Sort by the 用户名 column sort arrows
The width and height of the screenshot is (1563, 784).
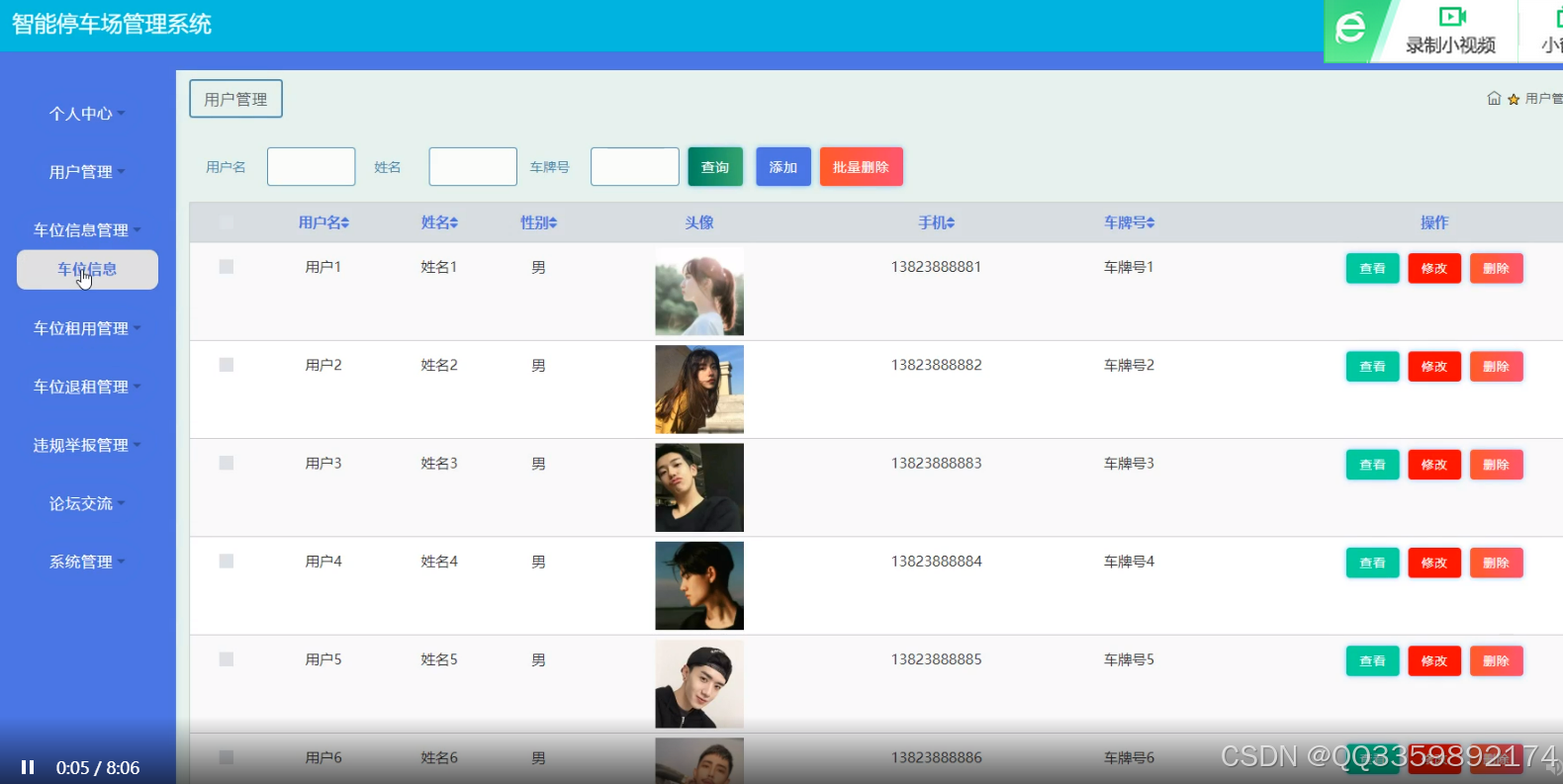(345, 223)
